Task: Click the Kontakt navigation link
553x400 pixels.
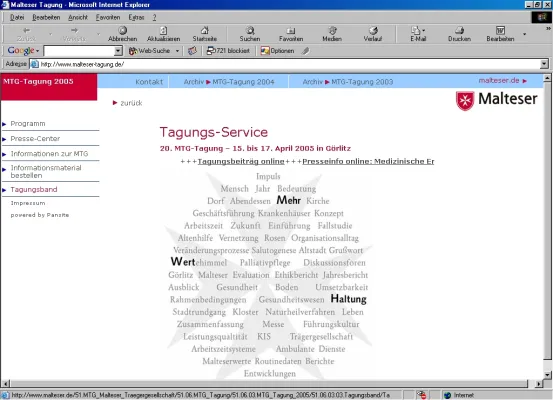Action: (149, 82)
